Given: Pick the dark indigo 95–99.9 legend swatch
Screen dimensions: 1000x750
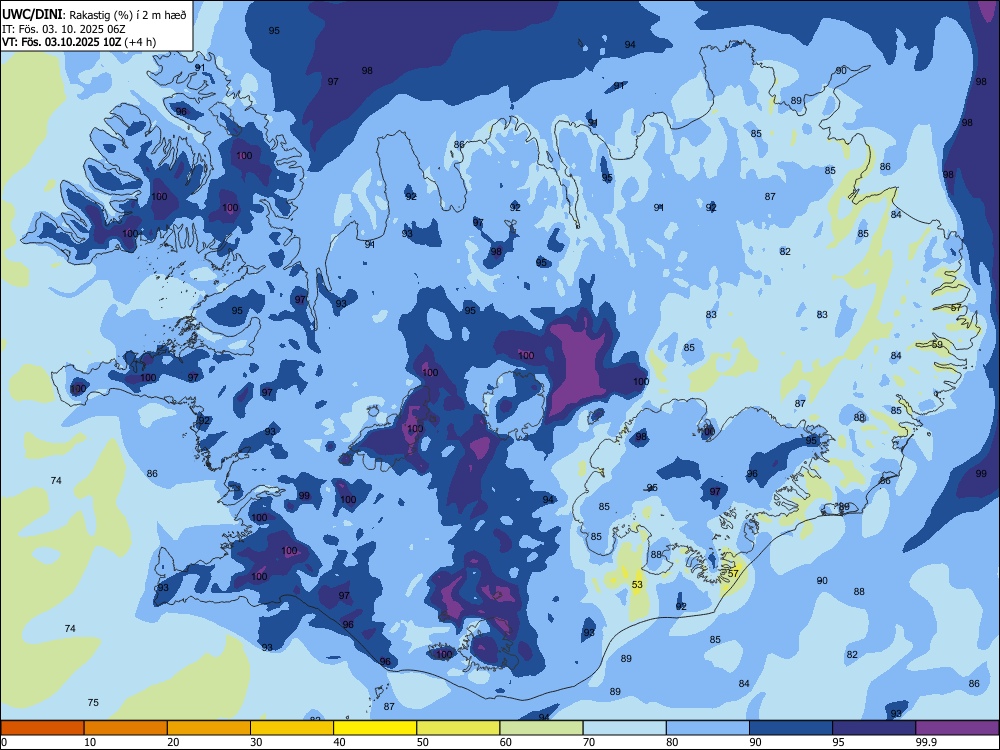Looking at the screenshot, I should [x=874, y=728].
